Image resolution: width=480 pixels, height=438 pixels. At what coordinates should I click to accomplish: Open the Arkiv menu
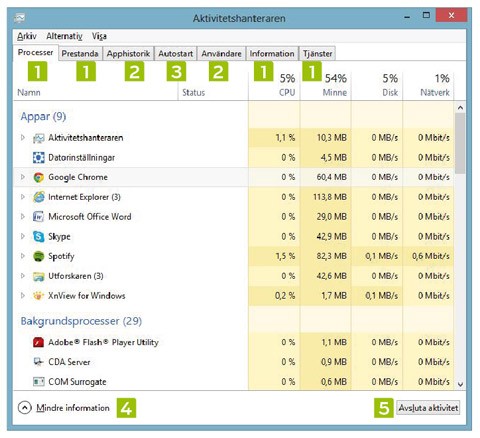pyautogui.click(x=27, y=36)
